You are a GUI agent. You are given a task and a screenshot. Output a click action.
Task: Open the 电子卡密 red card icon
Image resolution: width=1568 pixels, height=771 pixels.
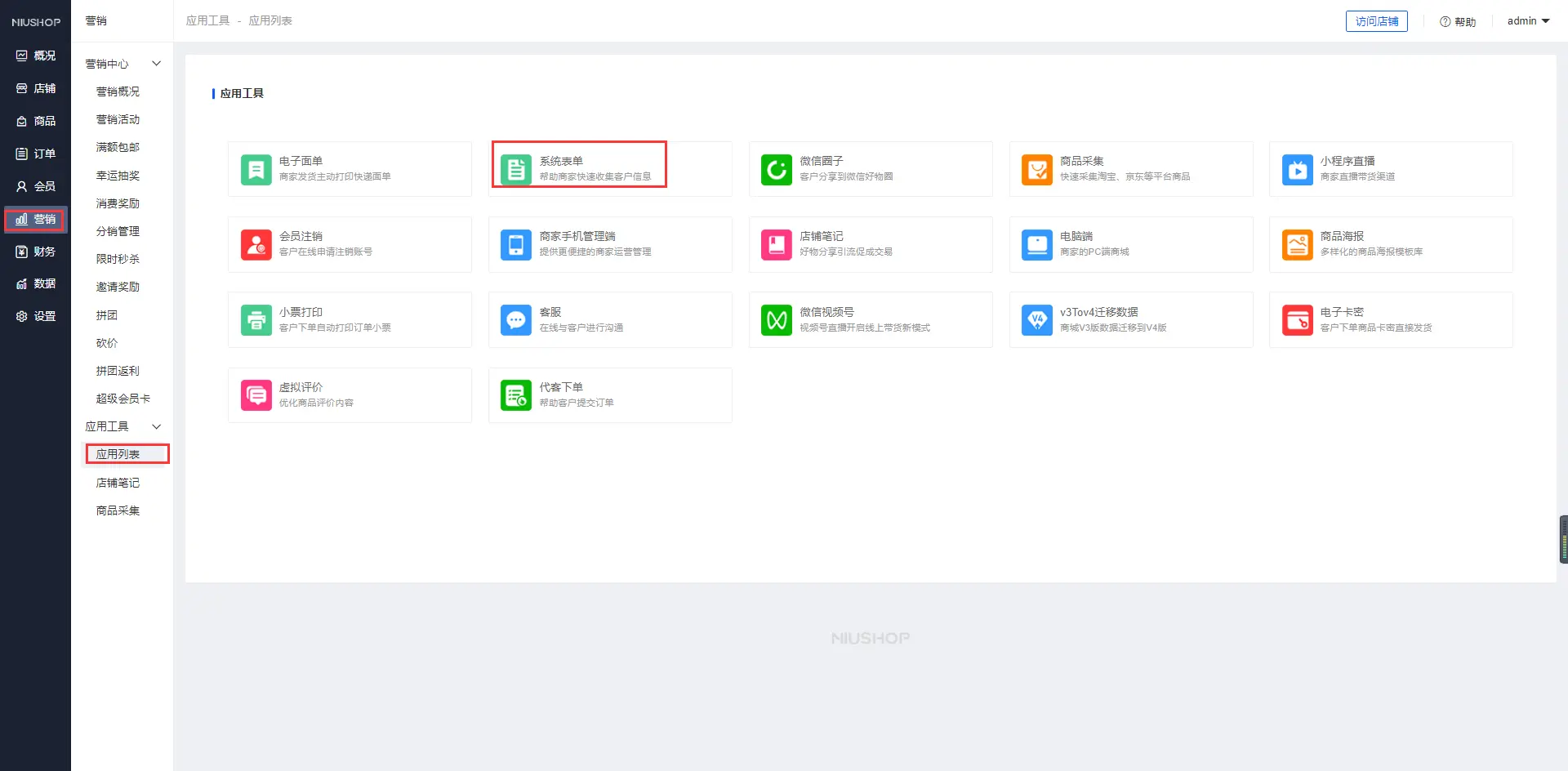pyautogui.click(x=1297, y=320)
